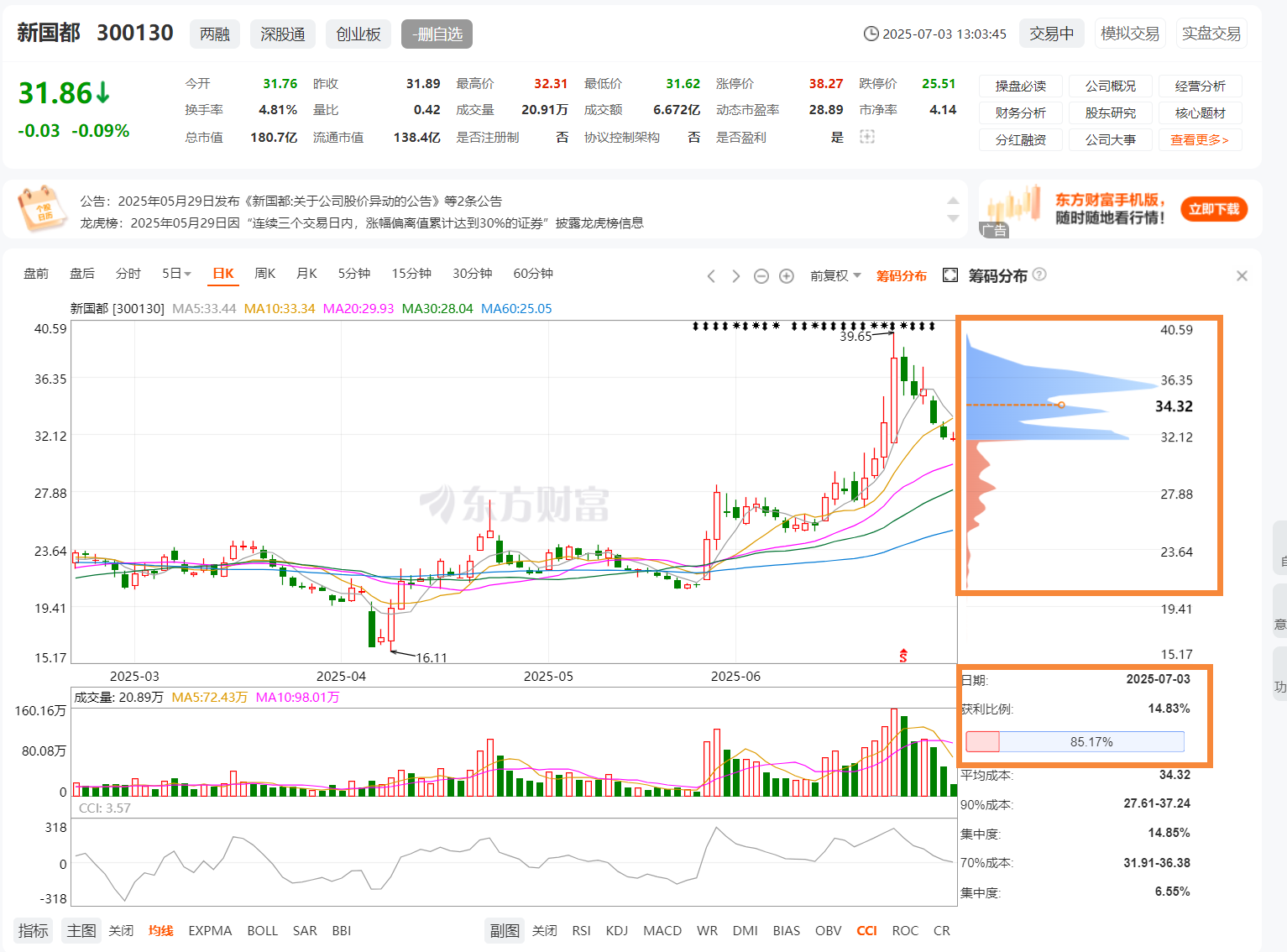
Task: Switch to the 分时 tab
Action: [128, 274]
